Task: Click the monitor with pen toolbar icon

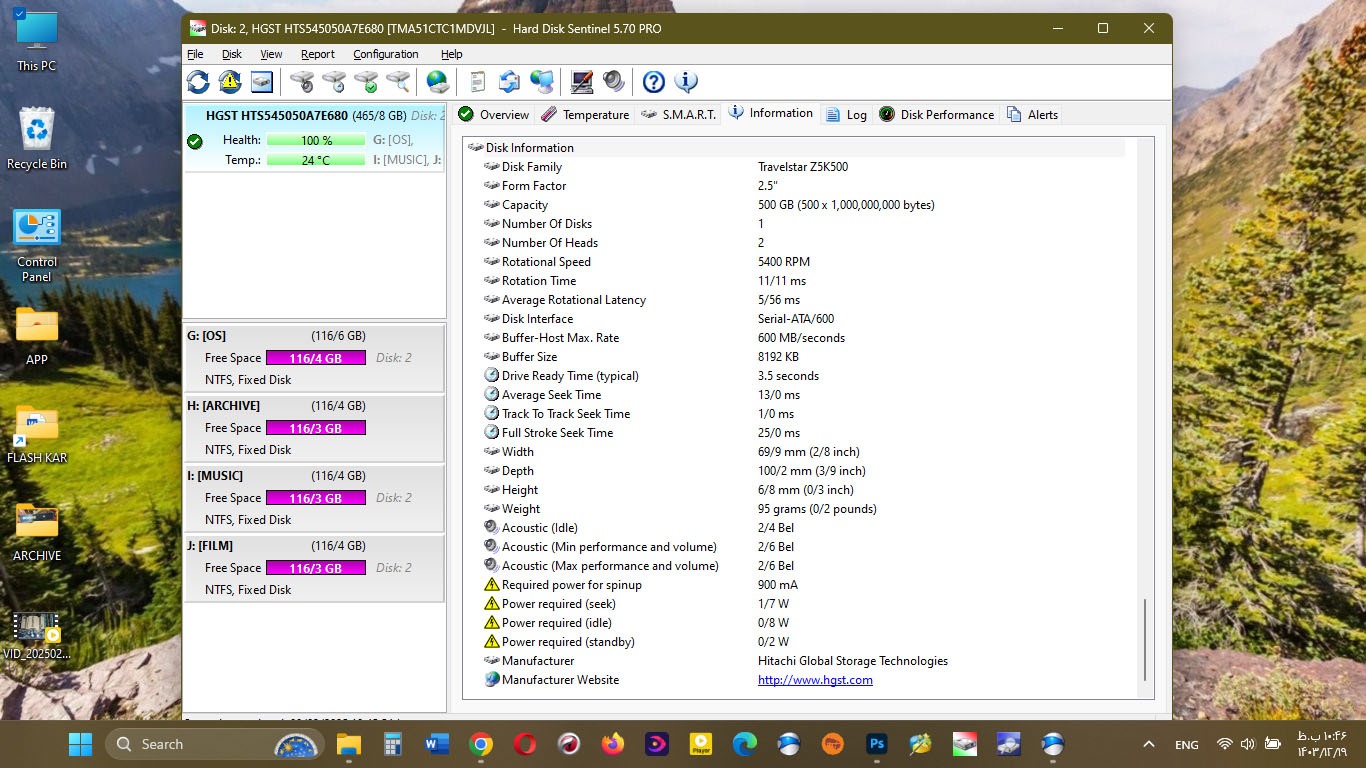Action: [x=581, y=82]
